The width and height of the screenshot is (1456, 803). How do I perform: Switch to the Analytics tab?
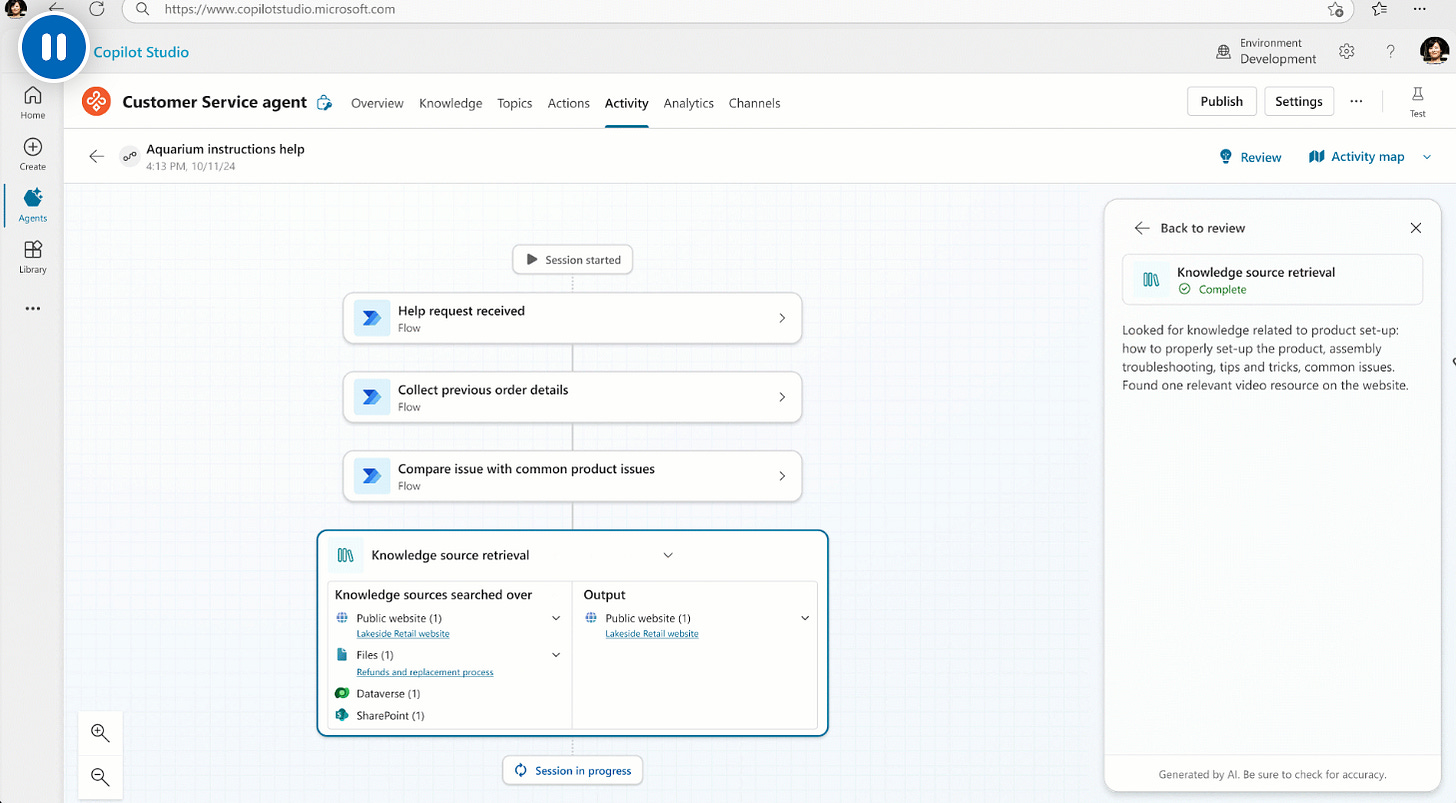[x=688, y=103]
